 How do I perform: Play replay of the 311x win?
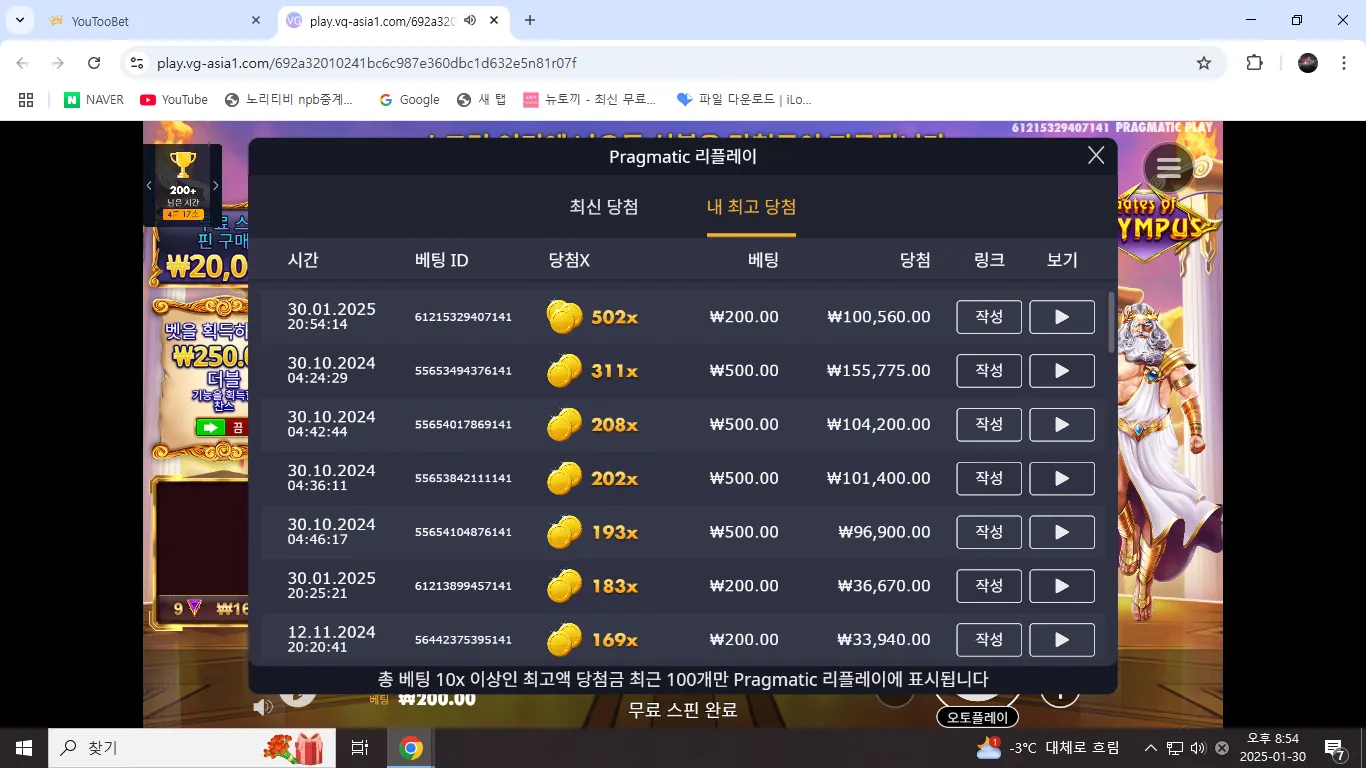(x=1062, y=371)
